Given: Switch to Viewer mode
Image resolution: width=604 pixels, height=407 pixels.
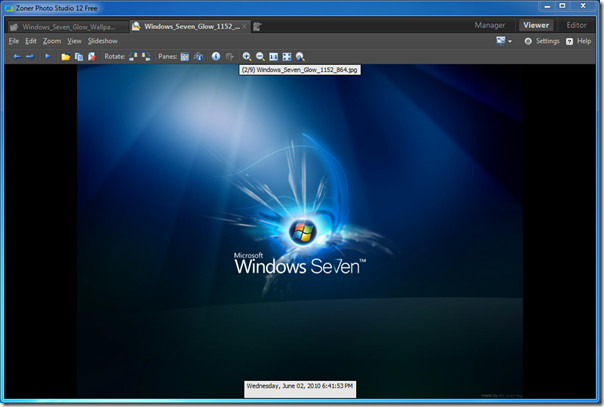Looking at the screenshot, I should tap(536, 25).
